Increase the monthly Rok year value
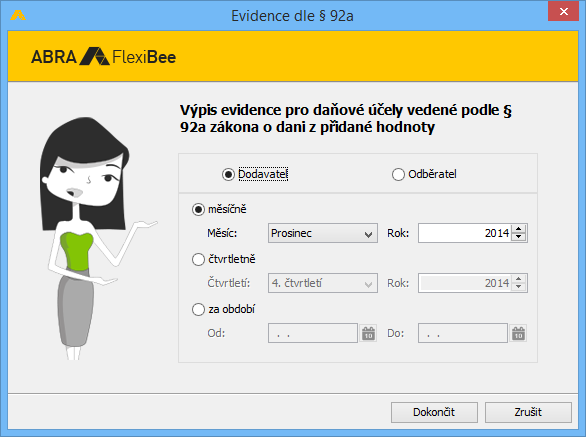 point(519,229)
